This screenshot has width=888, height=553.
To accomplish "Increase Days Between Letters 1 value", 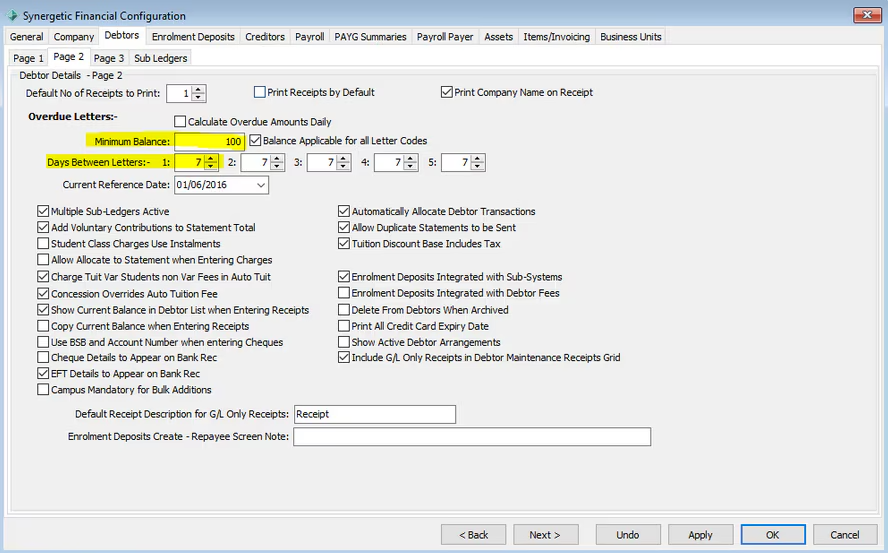I will pos(211,159).
